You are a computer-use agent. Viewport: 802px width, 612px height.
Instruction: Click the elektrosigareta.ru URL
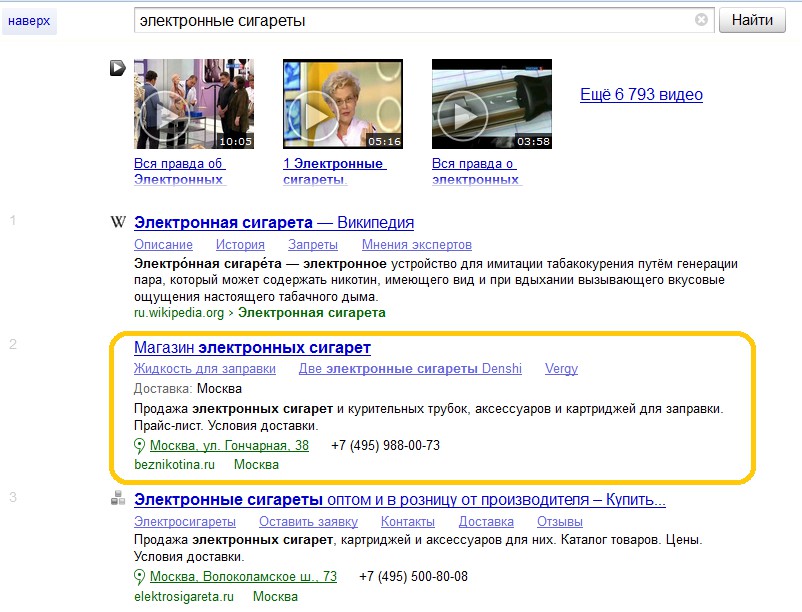click(184, 596)
